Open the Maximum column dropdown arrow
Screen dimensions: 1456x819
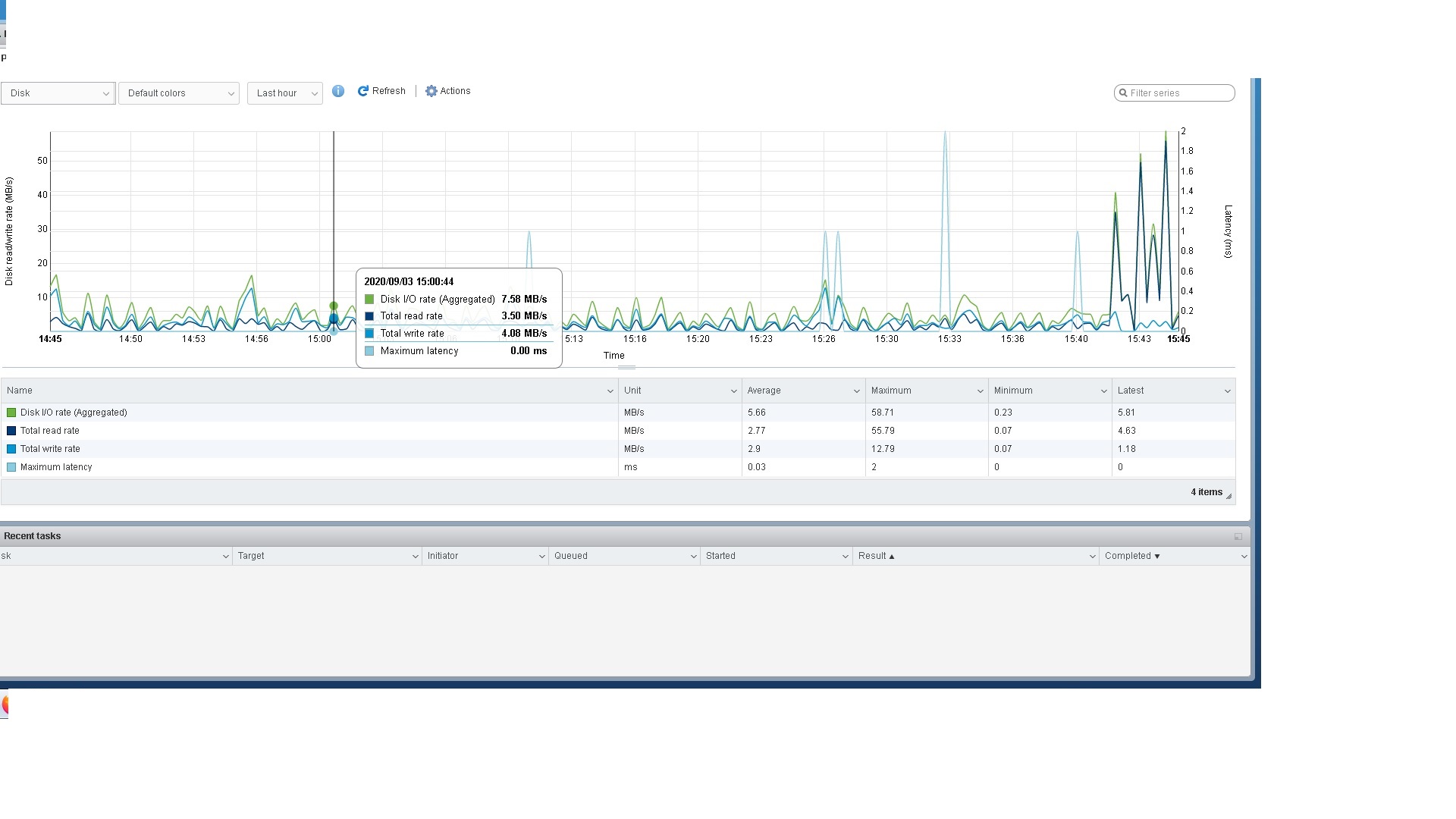click(x=980, y=391)
